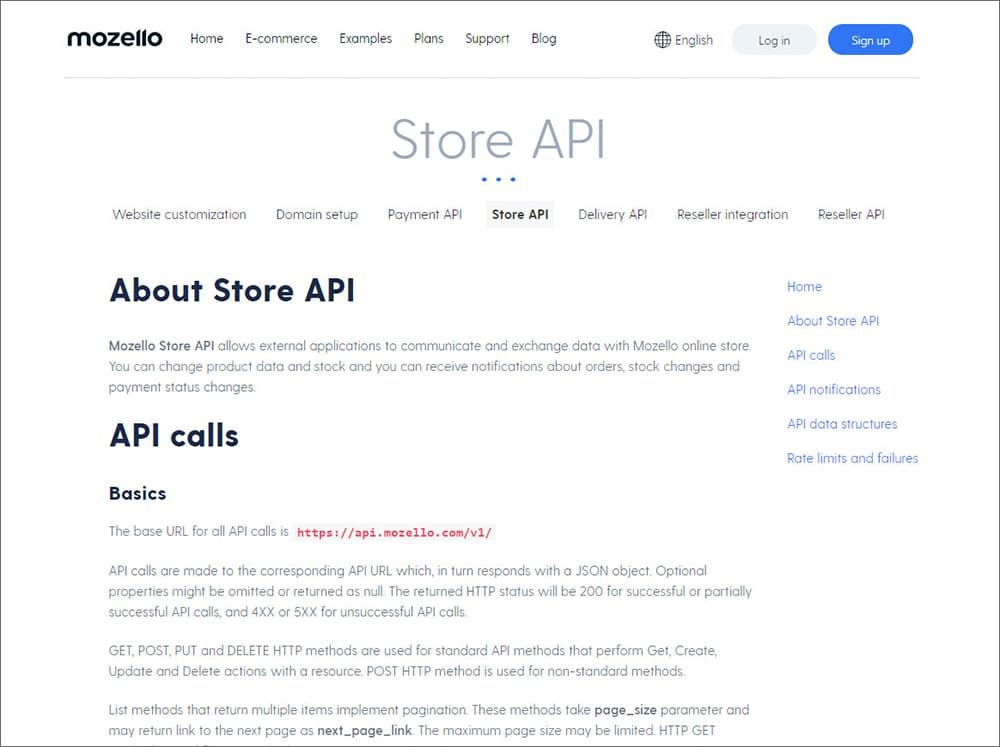Switch to Domain setup tab
1000x747 pixels.
[x=317, y=214]
